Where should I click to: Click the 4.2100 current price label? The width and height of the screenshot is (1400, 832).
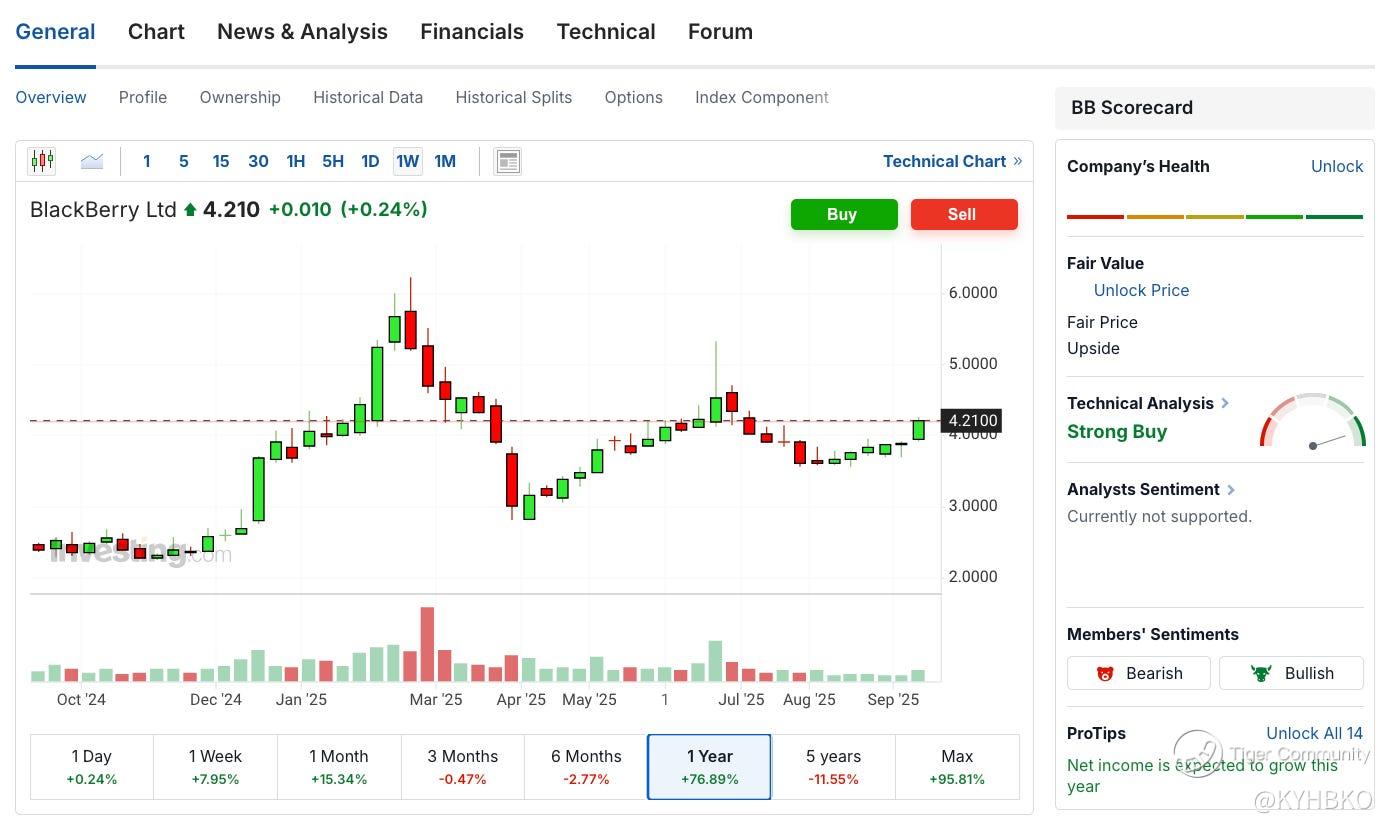971,421
